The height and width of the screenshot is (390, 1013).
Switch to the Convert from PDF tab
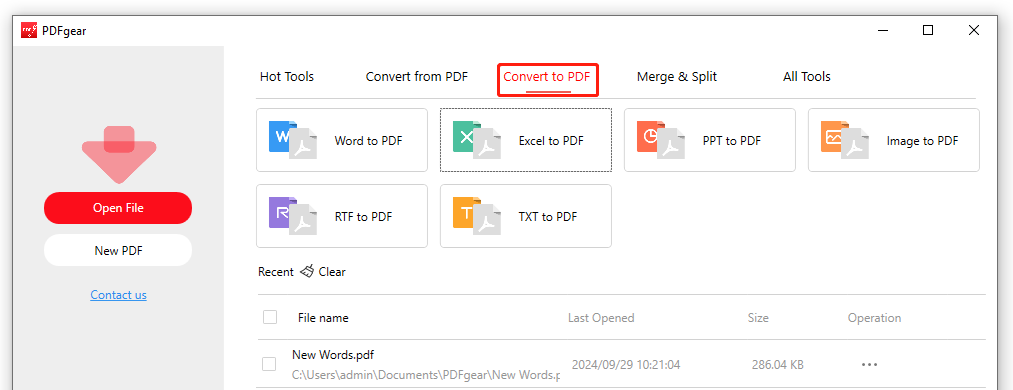[417, 77]
